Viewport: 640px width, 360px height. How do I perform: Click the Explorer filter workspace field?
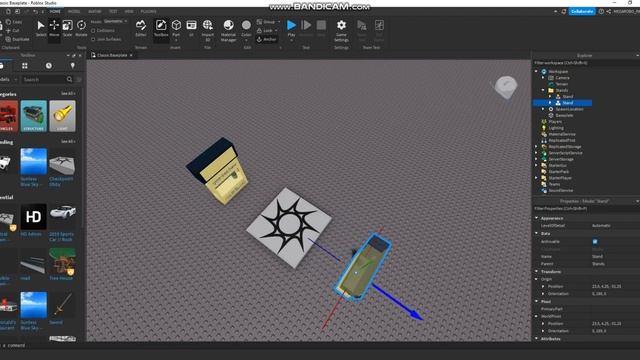pyautogui.click(x=586, y=63)
